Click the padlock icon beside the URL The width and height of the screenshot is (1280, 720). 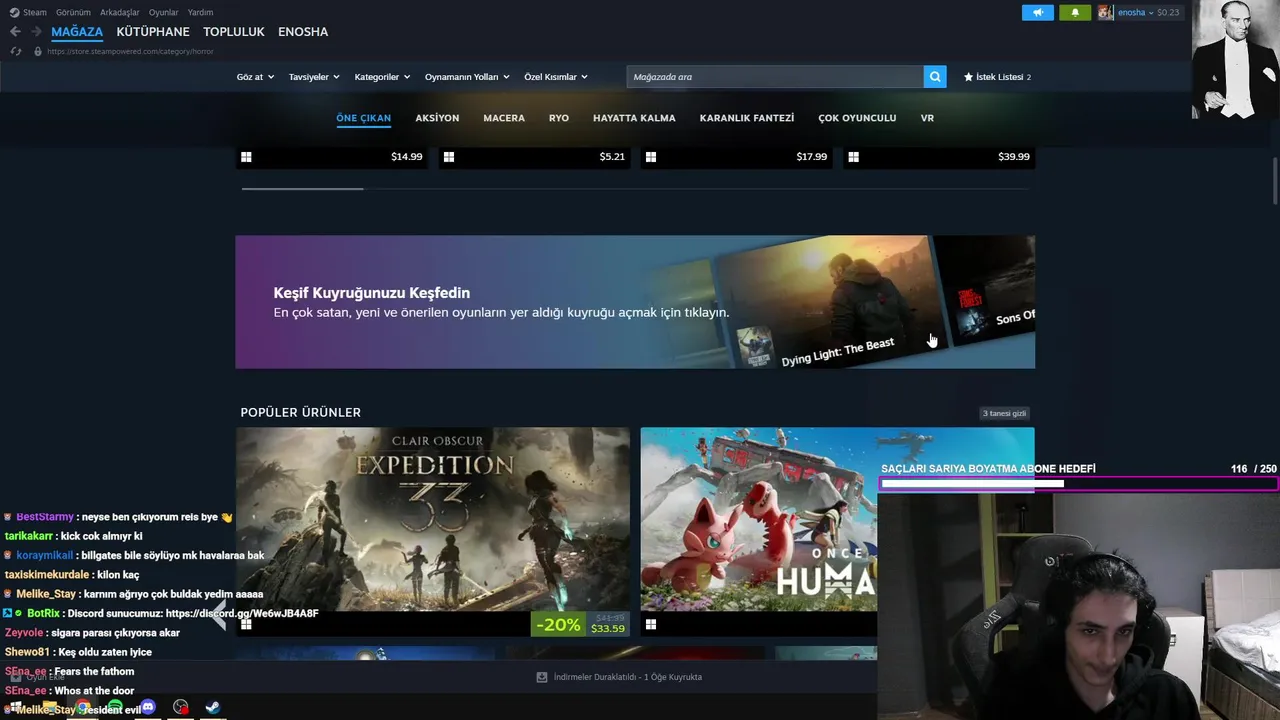(x=38, y=51)
